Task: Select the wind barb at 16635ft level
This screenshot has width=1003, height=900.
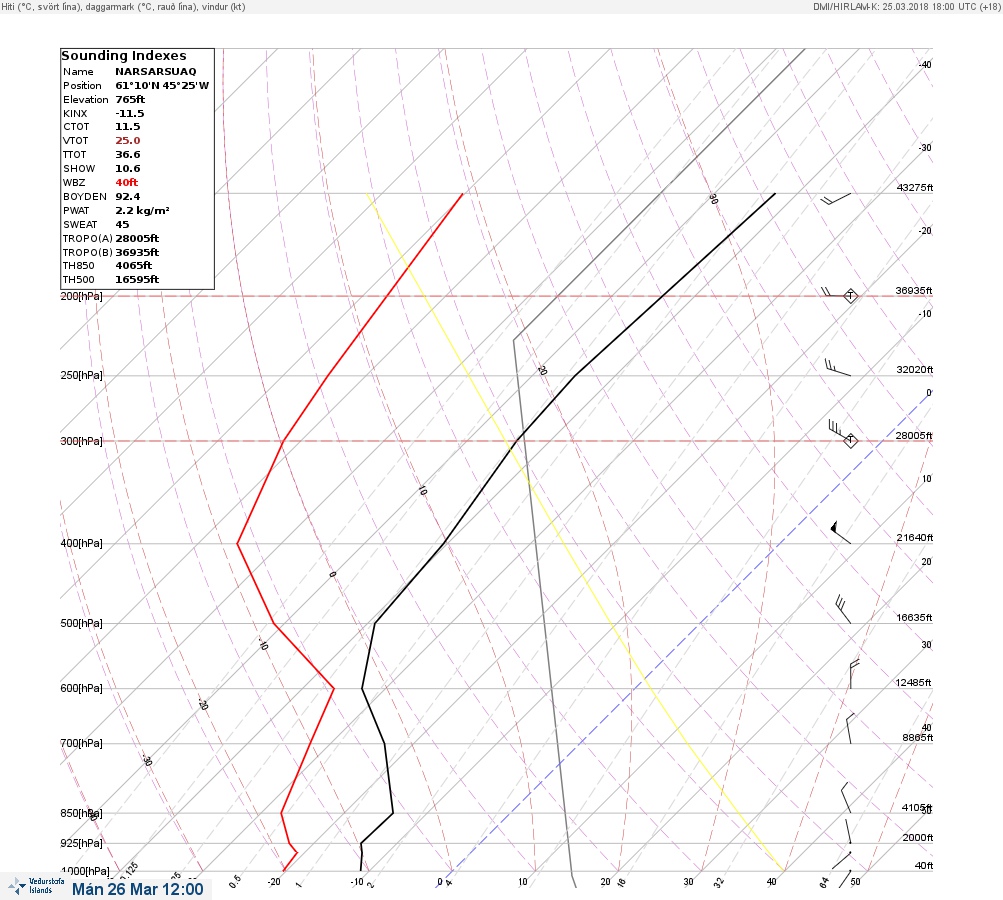Action: click(843, 609)
